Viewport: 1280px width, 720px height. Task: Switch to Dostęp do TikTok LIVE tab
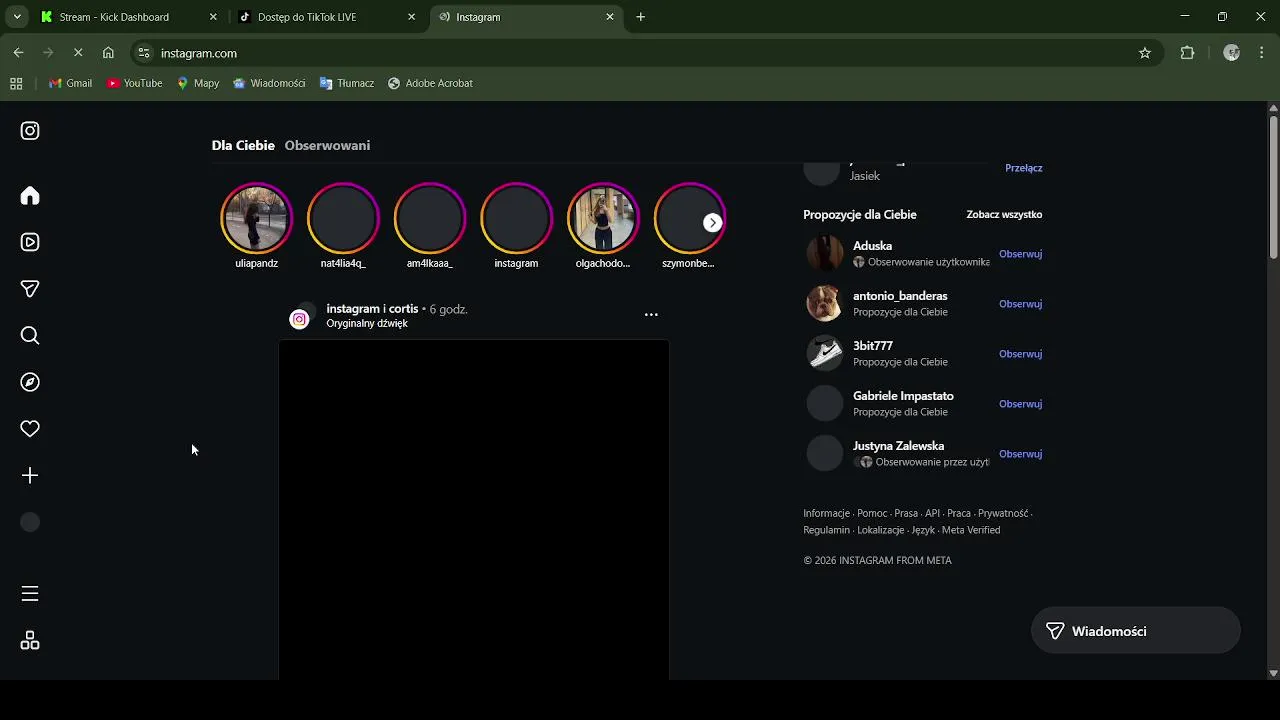(328, 17)
